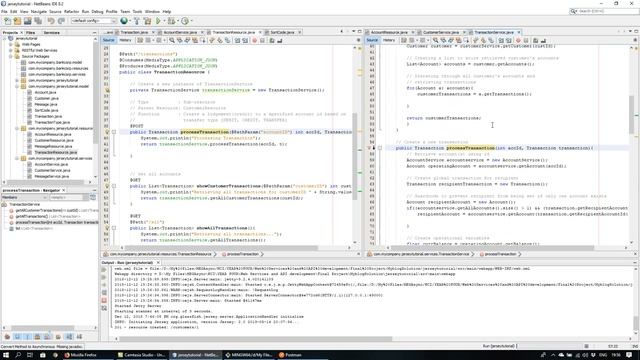Click the Save All toolbar icon
The height and width of the screenshot is (360, 640).
(38, 21)
